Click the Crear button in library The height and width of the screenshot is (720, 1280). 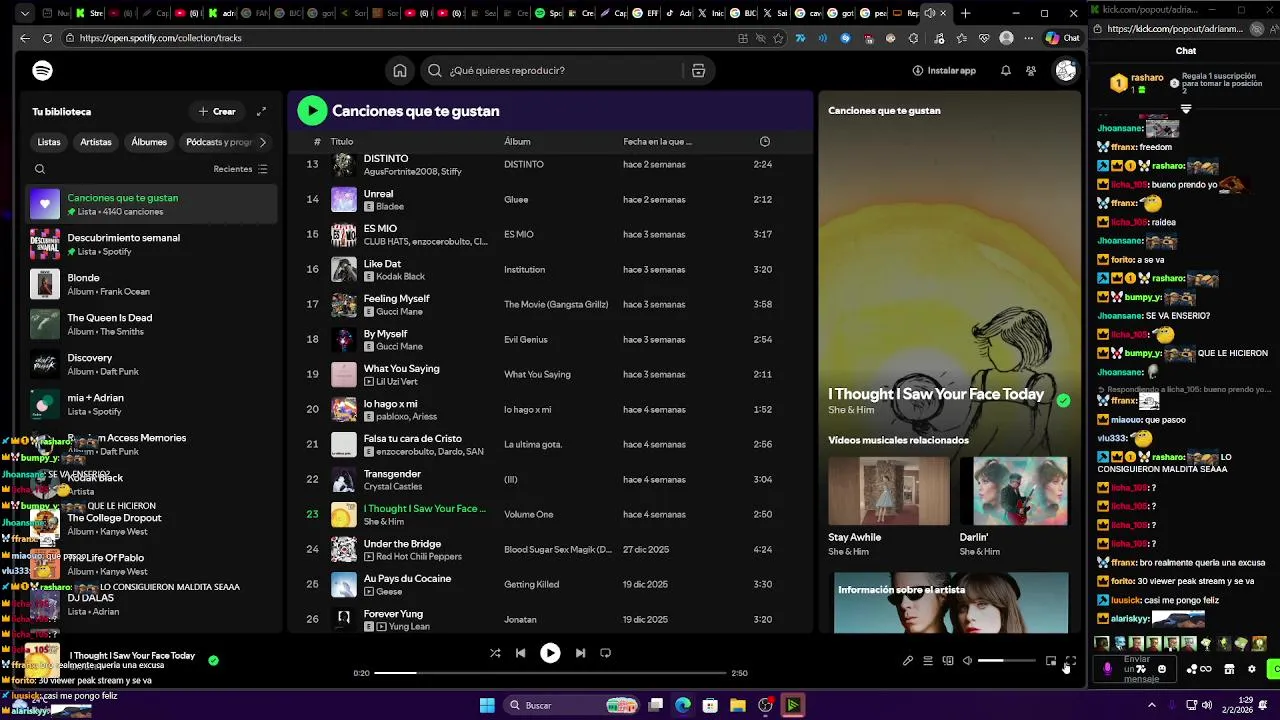point(217,112)
